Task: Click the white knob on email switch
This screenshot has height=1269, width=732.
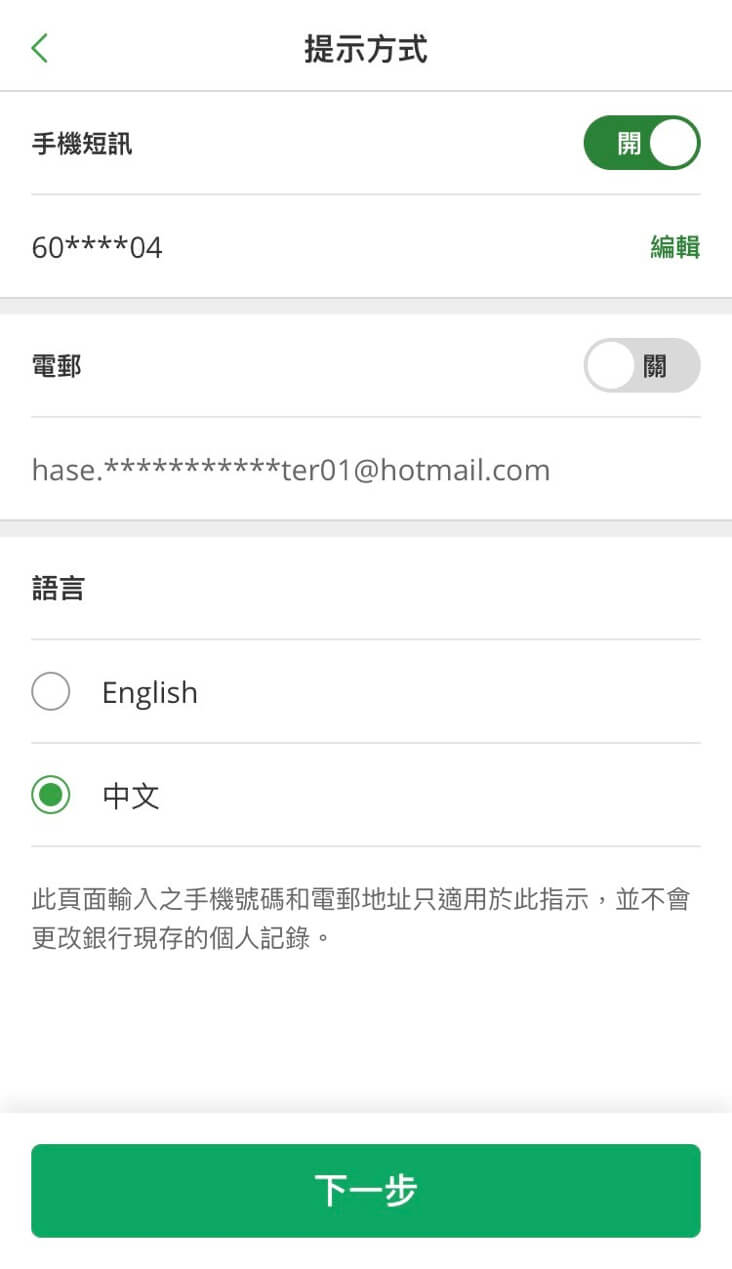Action: coord(611,365)
